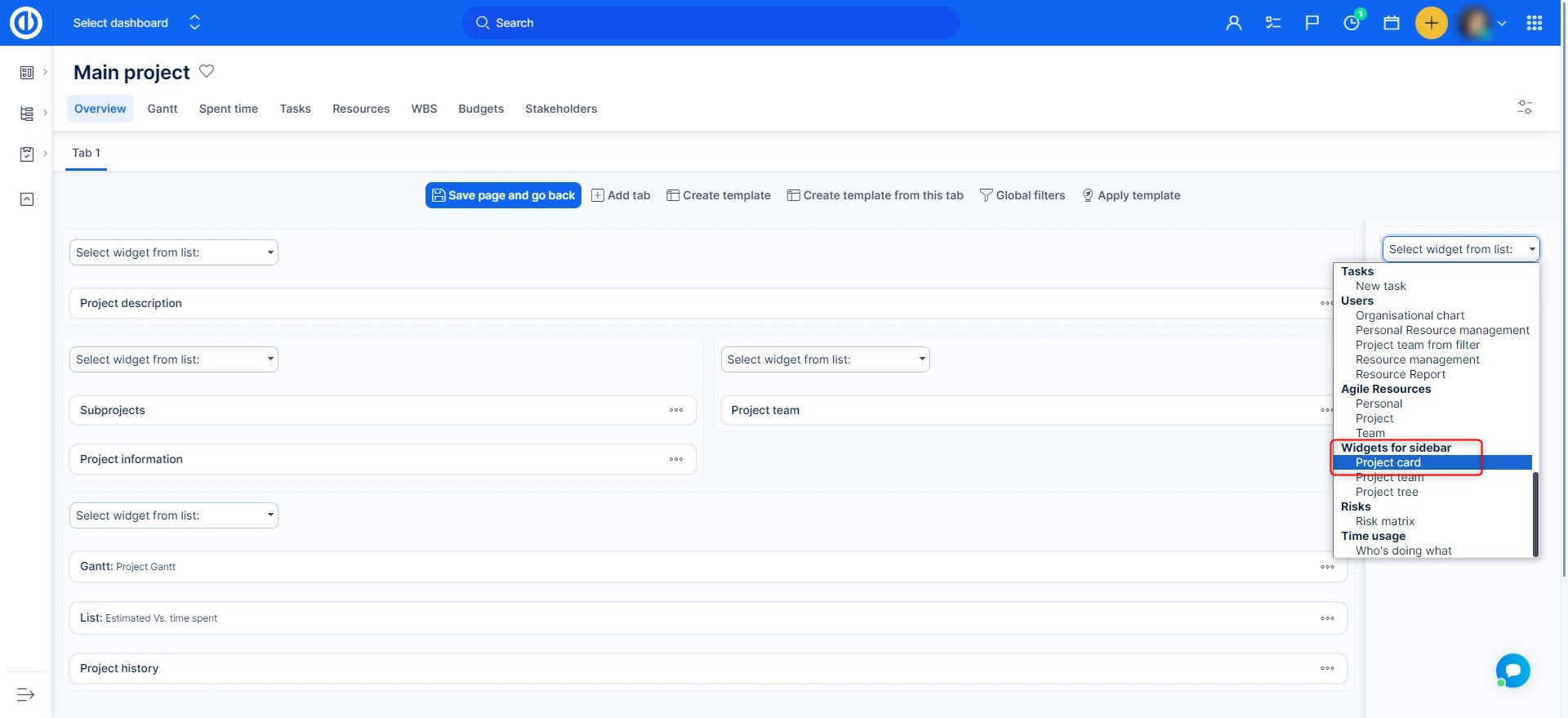Click the yellow plus add button
This screenshot has width=1568, height=718.
pos(1431,23)
